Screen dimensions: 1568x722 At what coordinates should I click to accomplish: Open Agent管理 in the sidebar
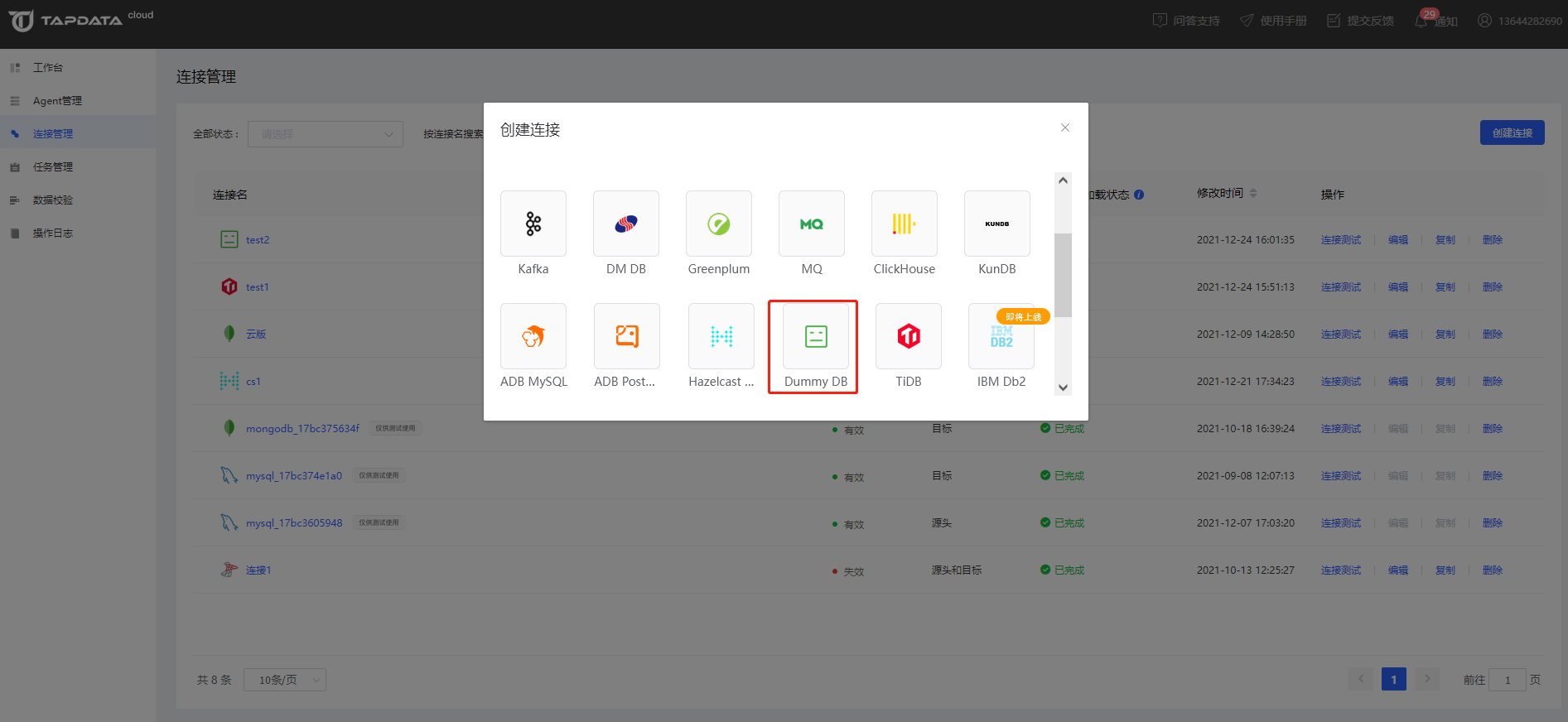78,100
